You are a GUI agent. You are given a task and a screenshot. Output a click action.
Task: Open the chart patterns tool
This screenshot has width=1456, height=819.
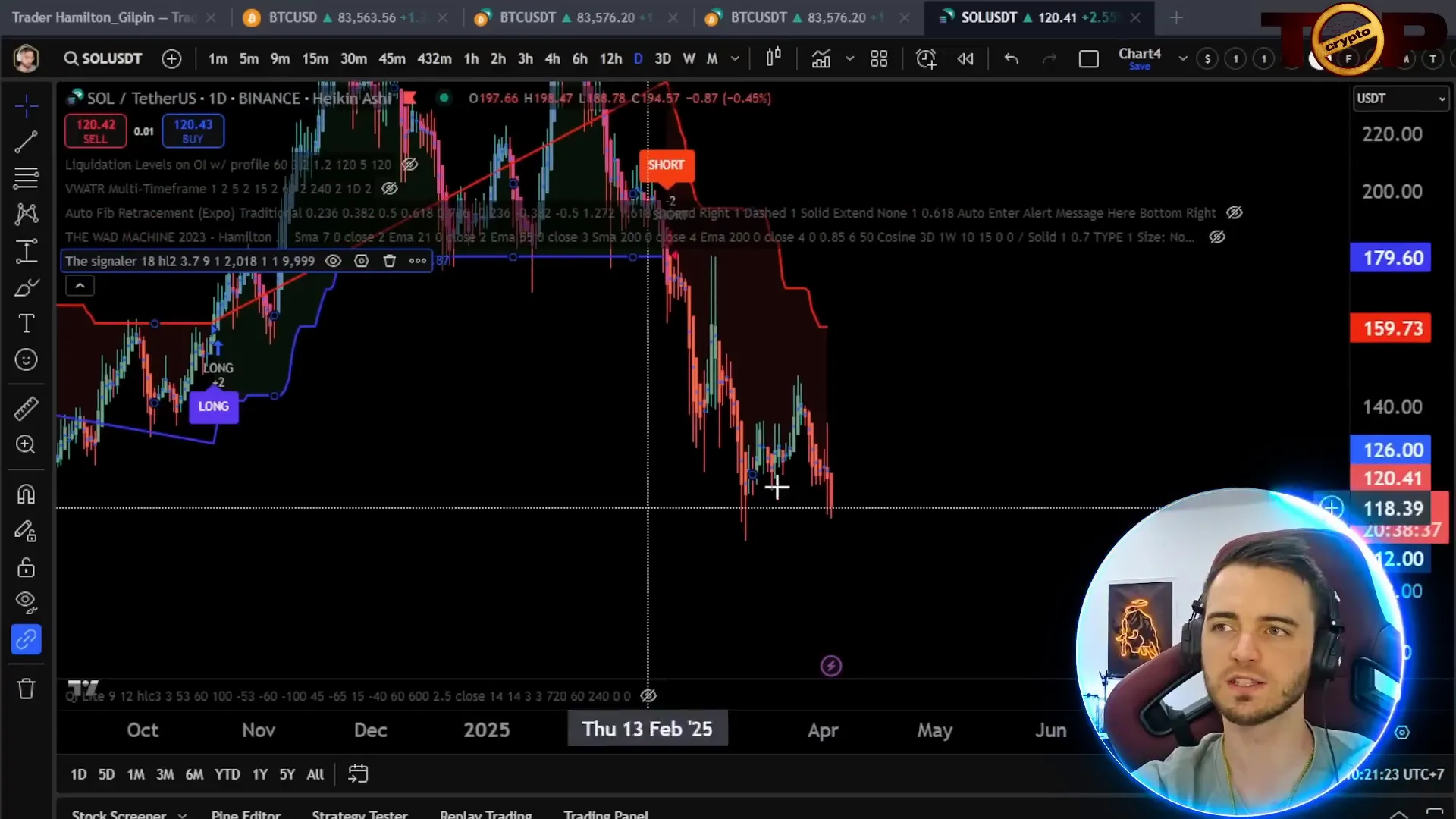point(26,214)
